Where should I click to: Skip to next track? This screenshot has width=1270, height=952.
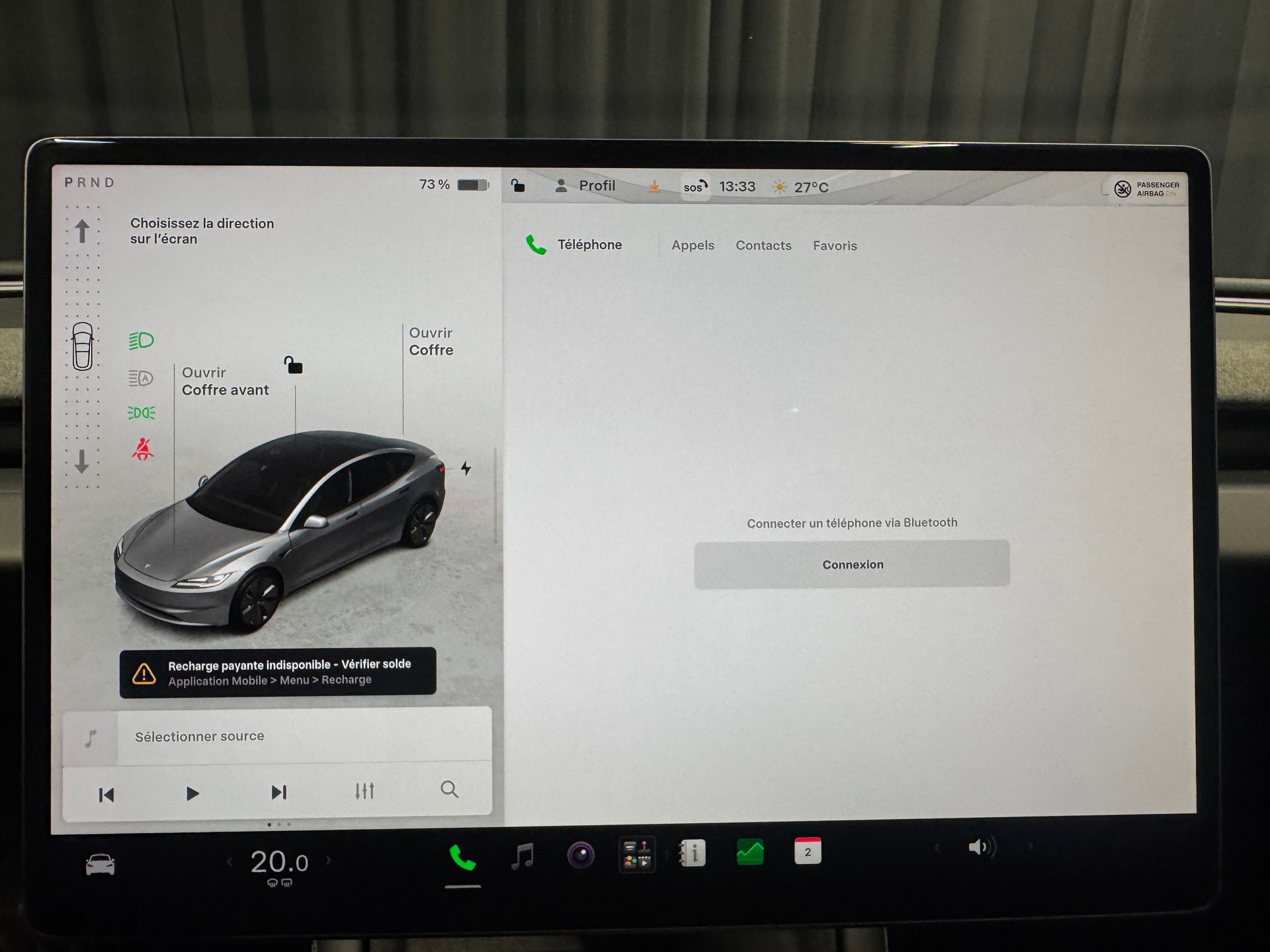pyautogui.click(x=279, y=792)
